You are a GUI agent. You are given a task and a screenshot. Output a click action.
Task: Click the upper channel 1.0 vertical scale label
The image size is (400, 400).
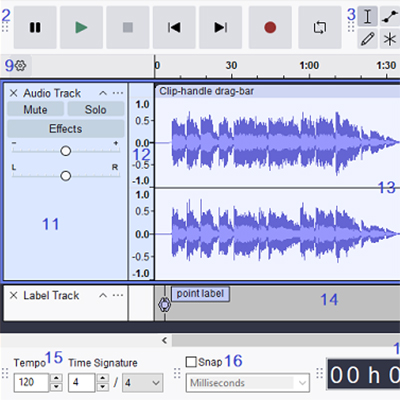pos(142,105)
